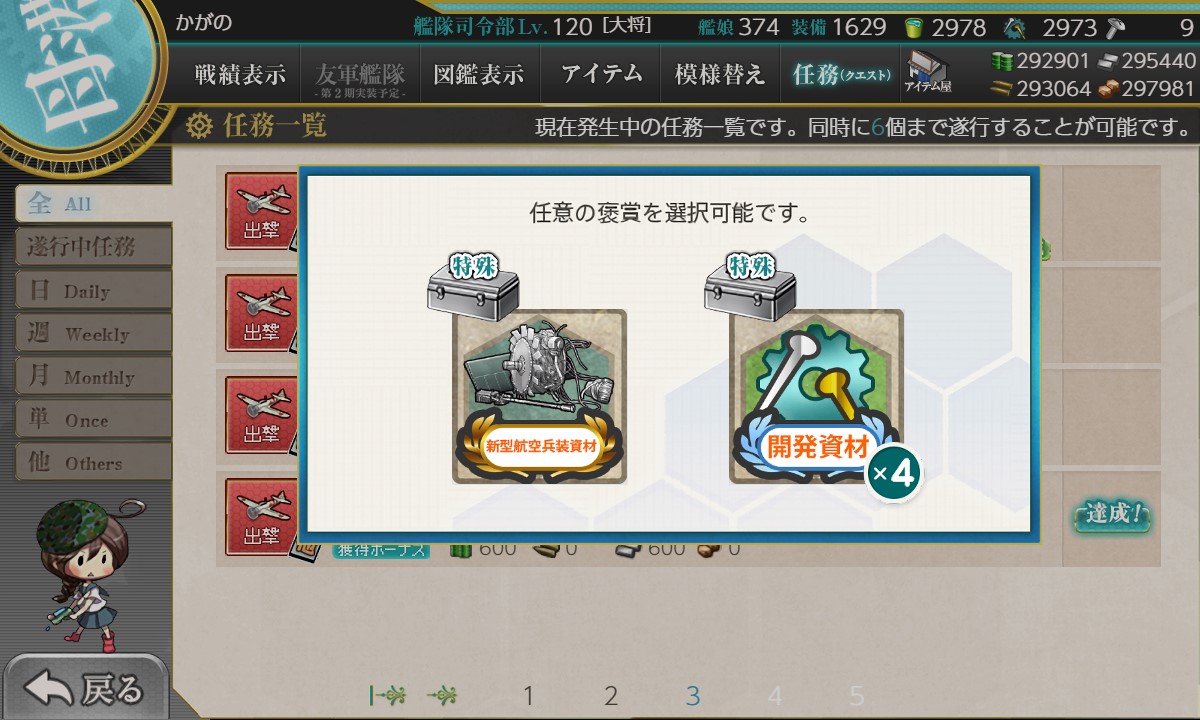Click the 達成! completion button
Image resolution: width=1200 pixels, height=720 pixels.
[x=1112, y=515]
